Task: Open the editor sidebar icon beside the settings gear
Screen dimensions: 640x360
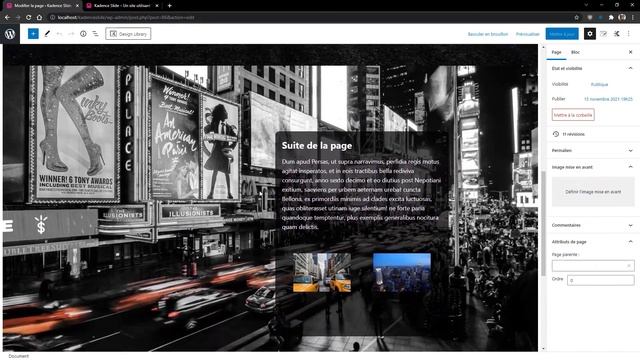Action: click(604, 34)
